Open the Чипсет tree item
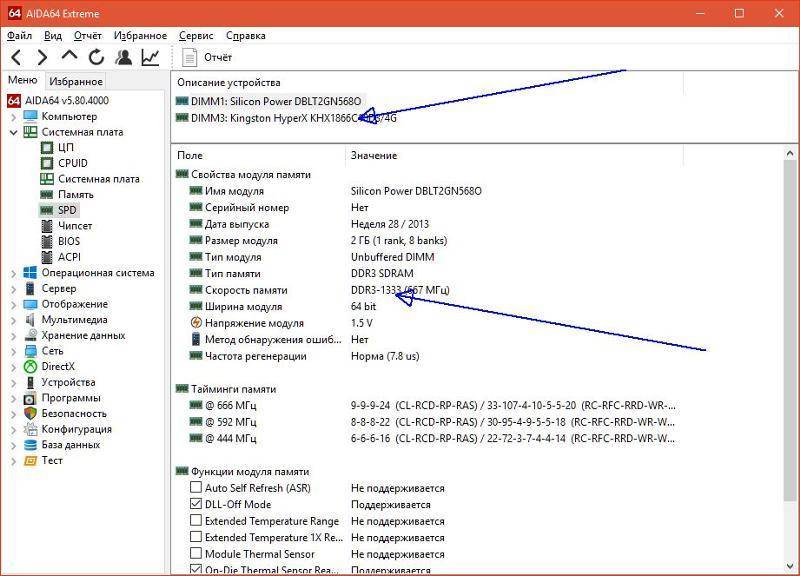This screenshot has width=800, height=576. (x=75, y=226)
